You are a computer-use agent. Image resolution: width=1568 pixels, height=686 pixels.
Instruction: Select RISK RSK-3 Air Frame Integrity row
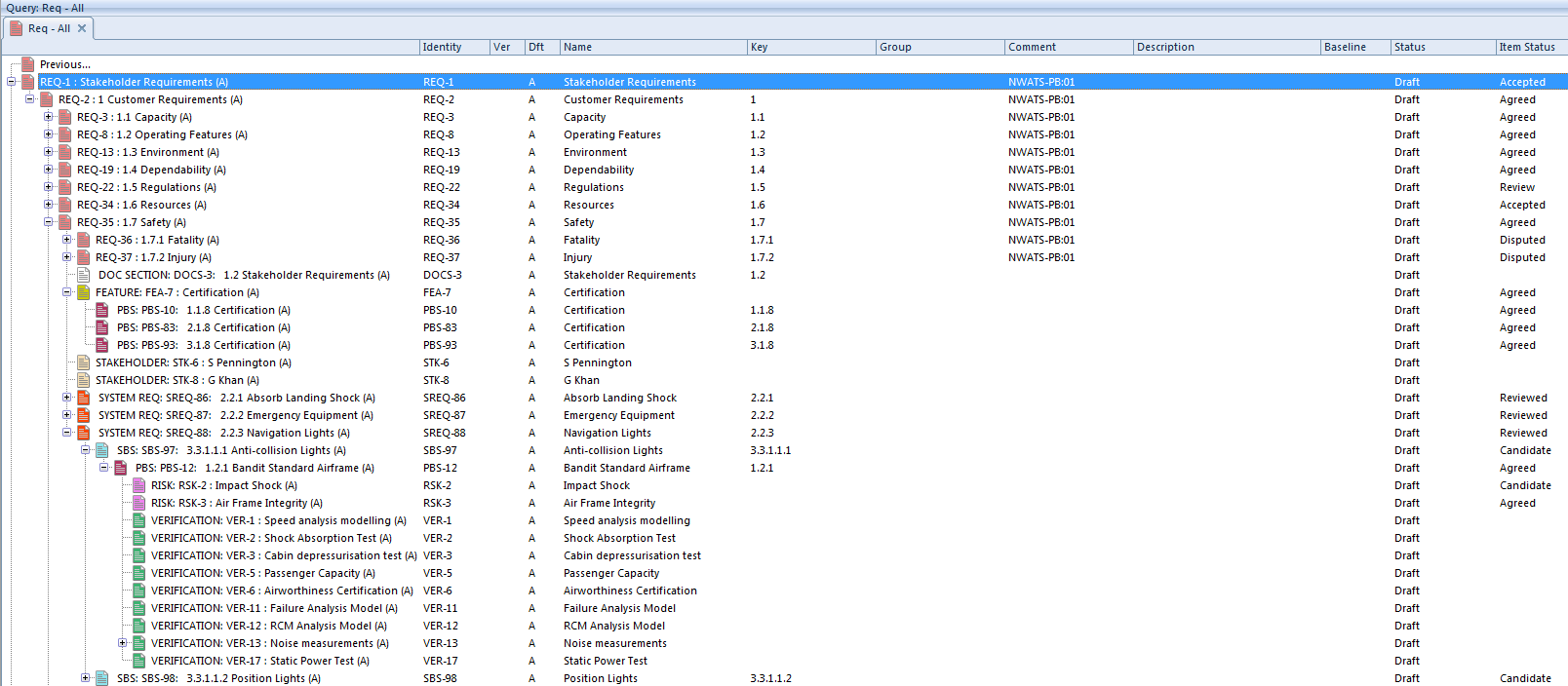click(237, 503)
